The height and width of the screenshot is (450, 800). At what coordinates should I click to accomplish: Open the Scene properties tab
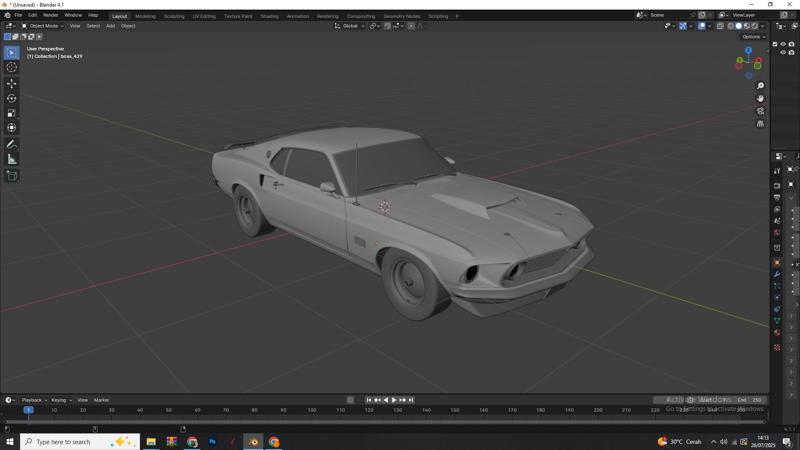(777, 221)
